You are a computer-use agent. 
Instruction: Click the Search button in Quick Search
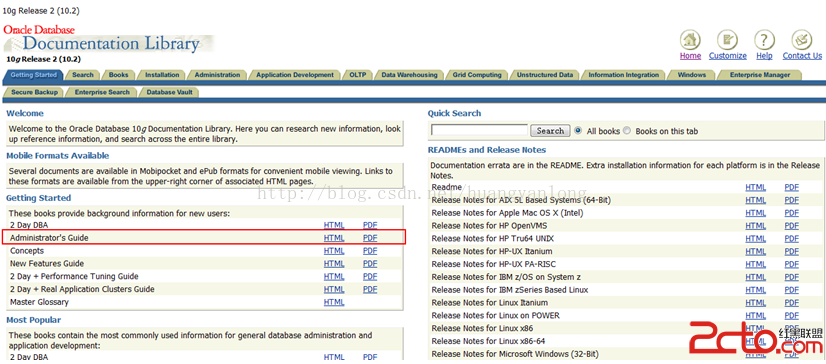coord(550,131)
